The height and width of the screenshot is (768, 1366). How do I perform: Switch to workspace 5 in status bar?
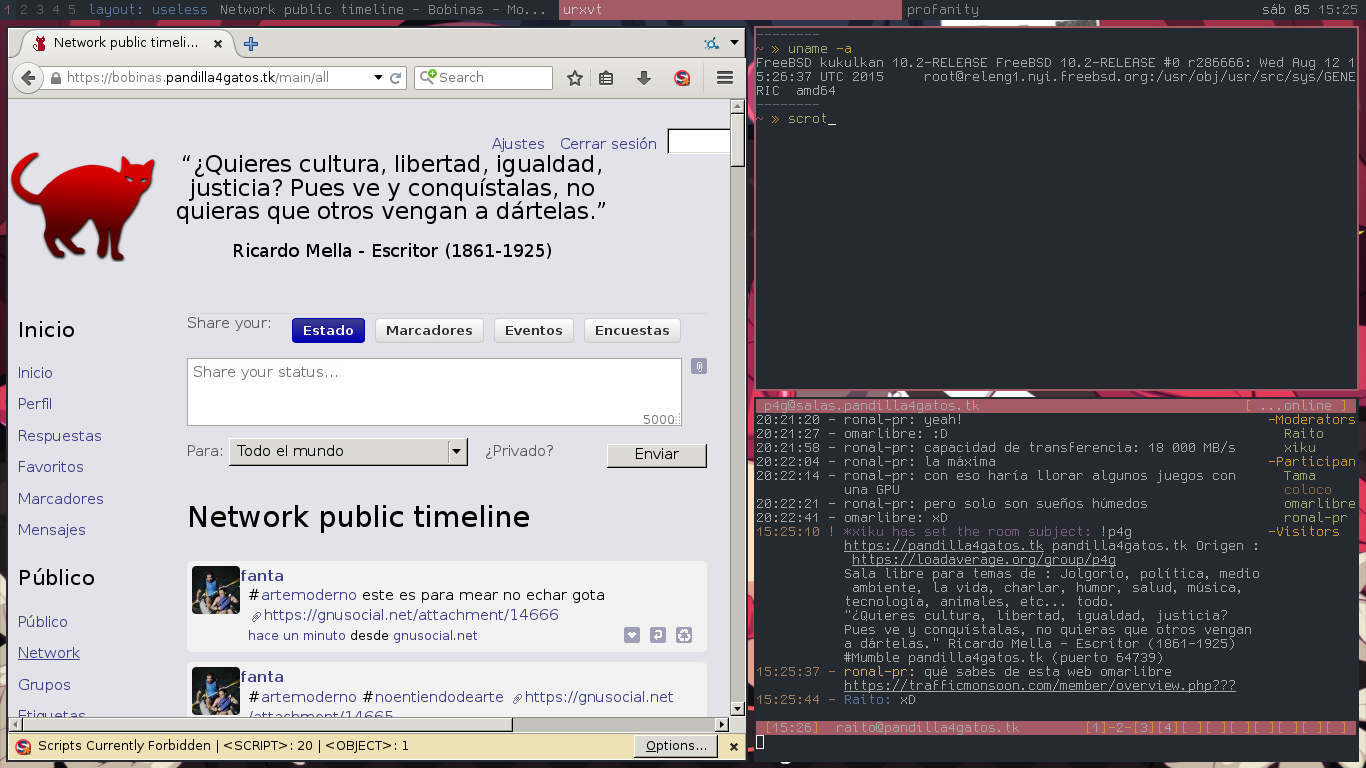tap(71, 9)
